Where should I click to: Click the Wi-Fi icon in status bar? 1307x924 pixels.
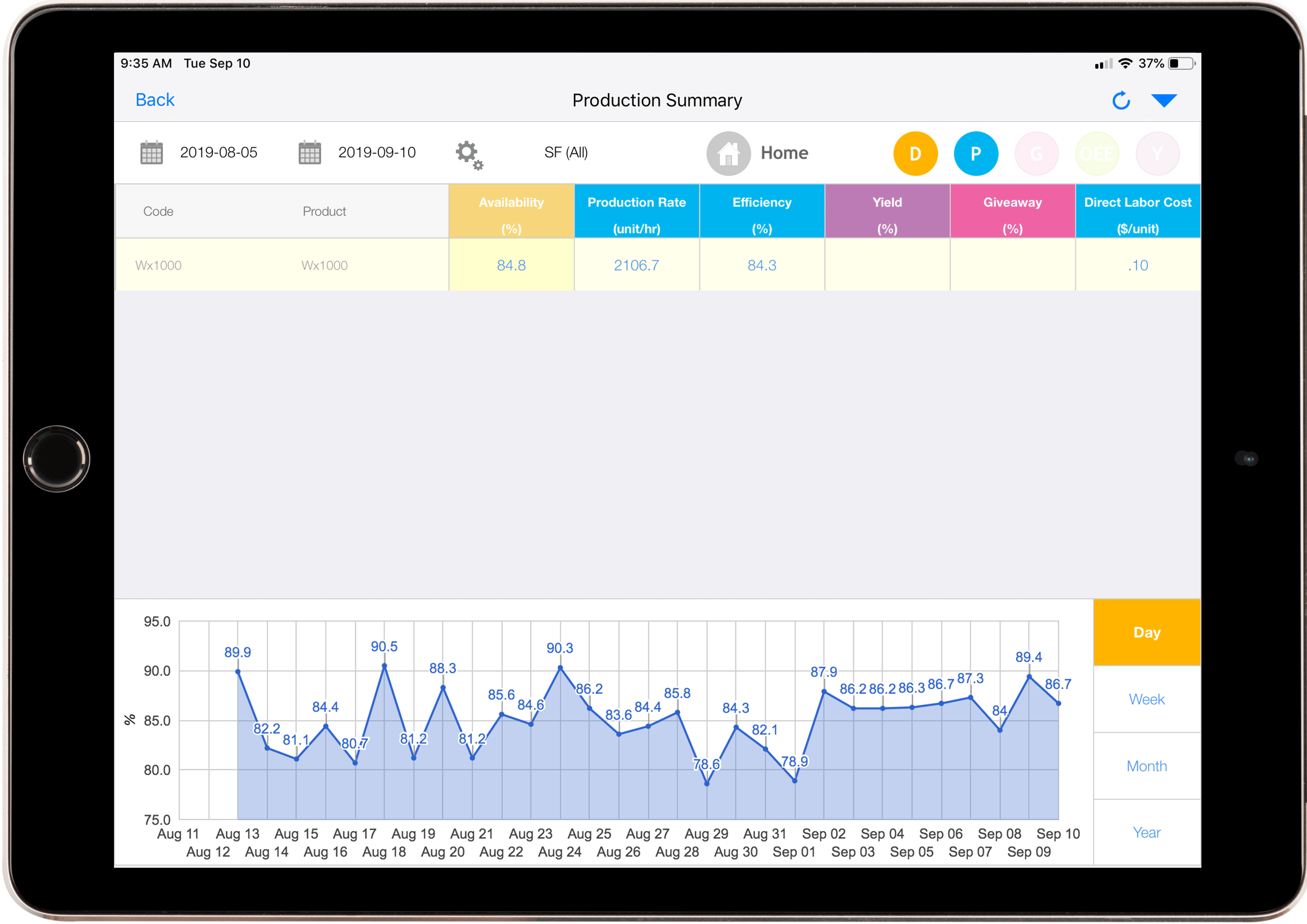tap(1125, 64)
